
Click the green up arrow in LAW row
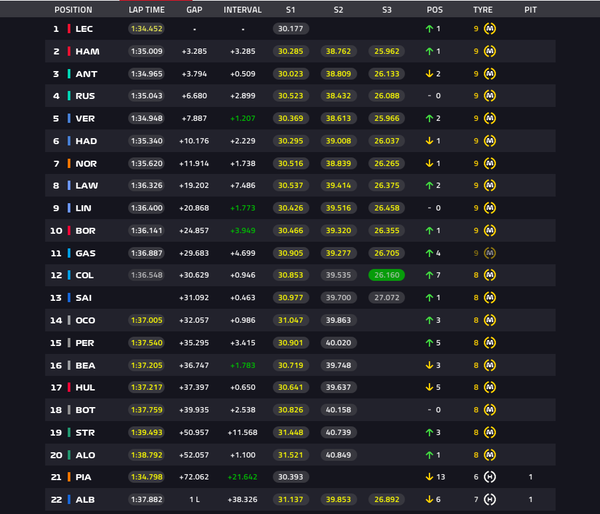pos(429,186)
